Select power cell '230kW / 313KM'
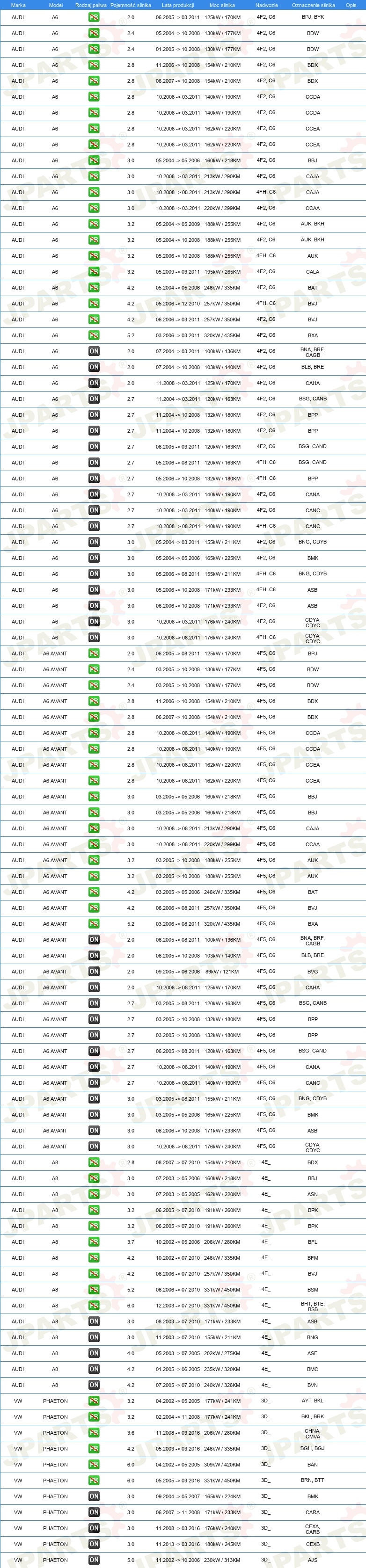This screenshot has height=1568, width=366. click(x=222, y=1560)
